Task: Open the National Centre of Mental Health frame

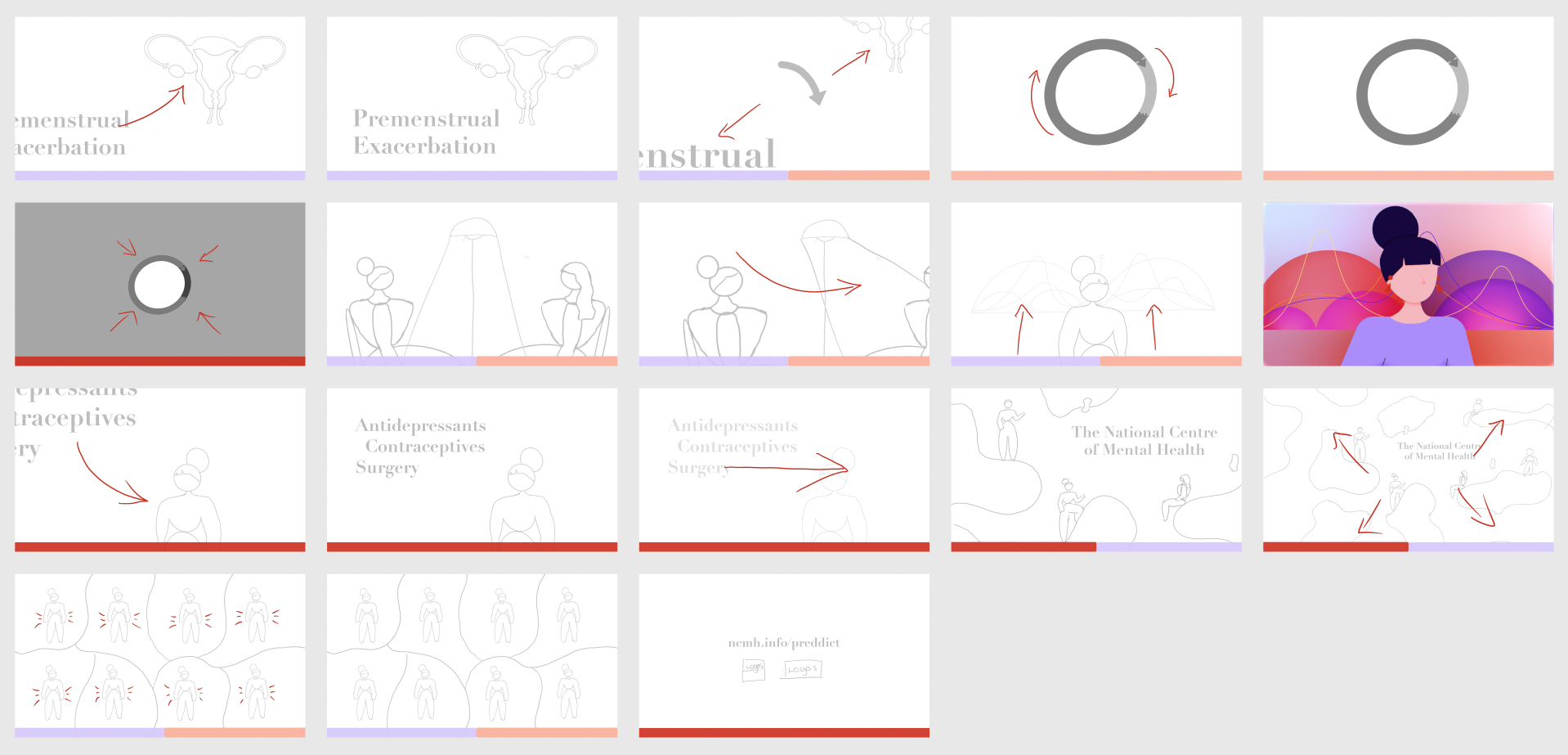Action: (1096, 470)
